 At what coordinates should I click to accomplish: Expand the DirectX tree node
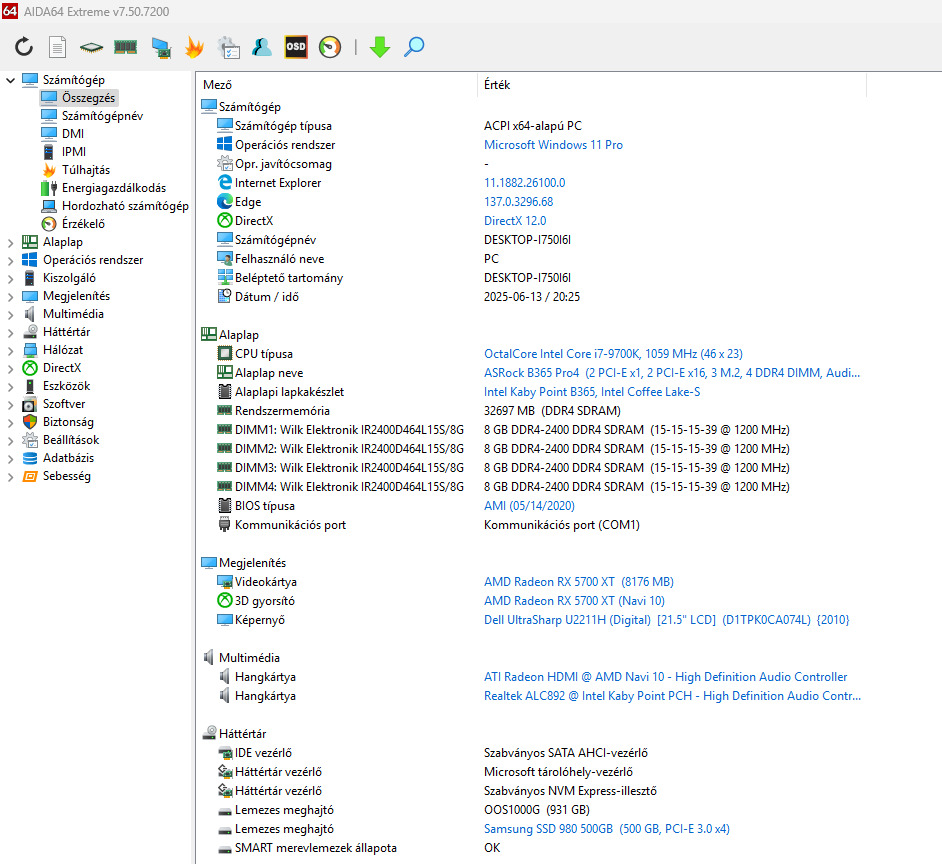[10, 369]
